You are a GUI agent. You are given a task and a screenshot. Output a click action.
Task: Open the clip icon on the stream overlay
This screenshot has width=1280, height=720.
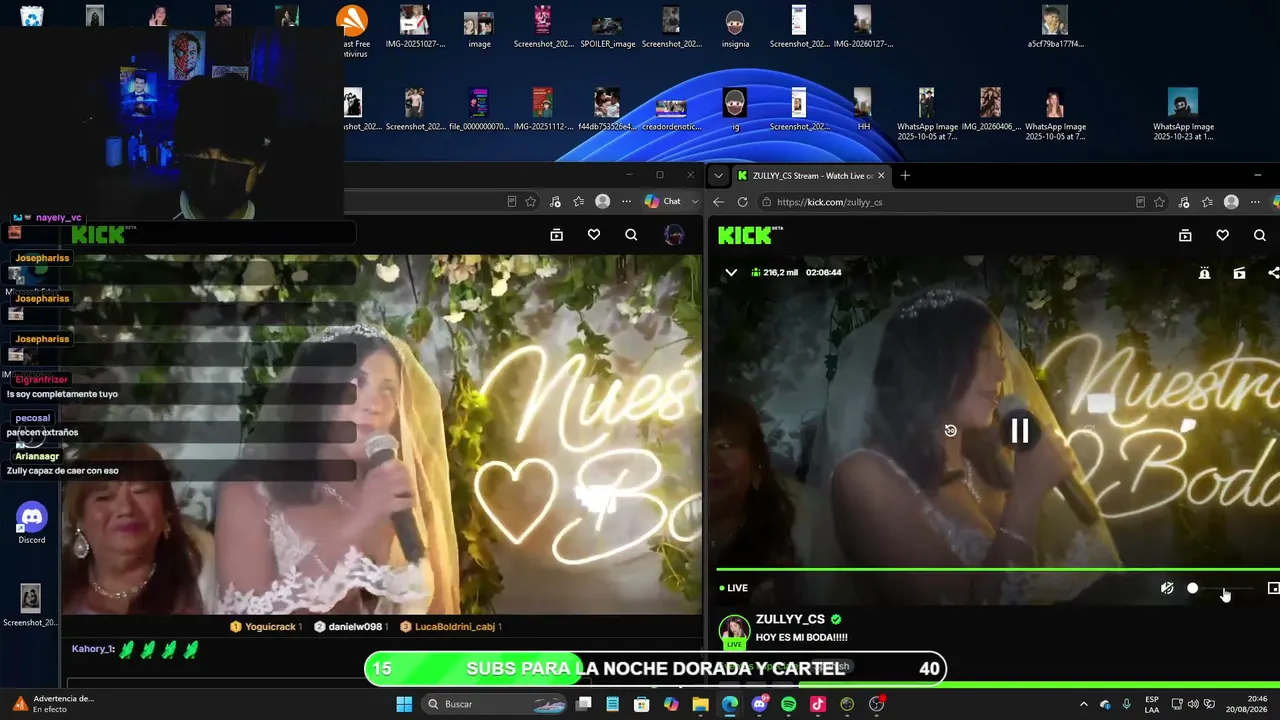click(x=1239, y=273)
